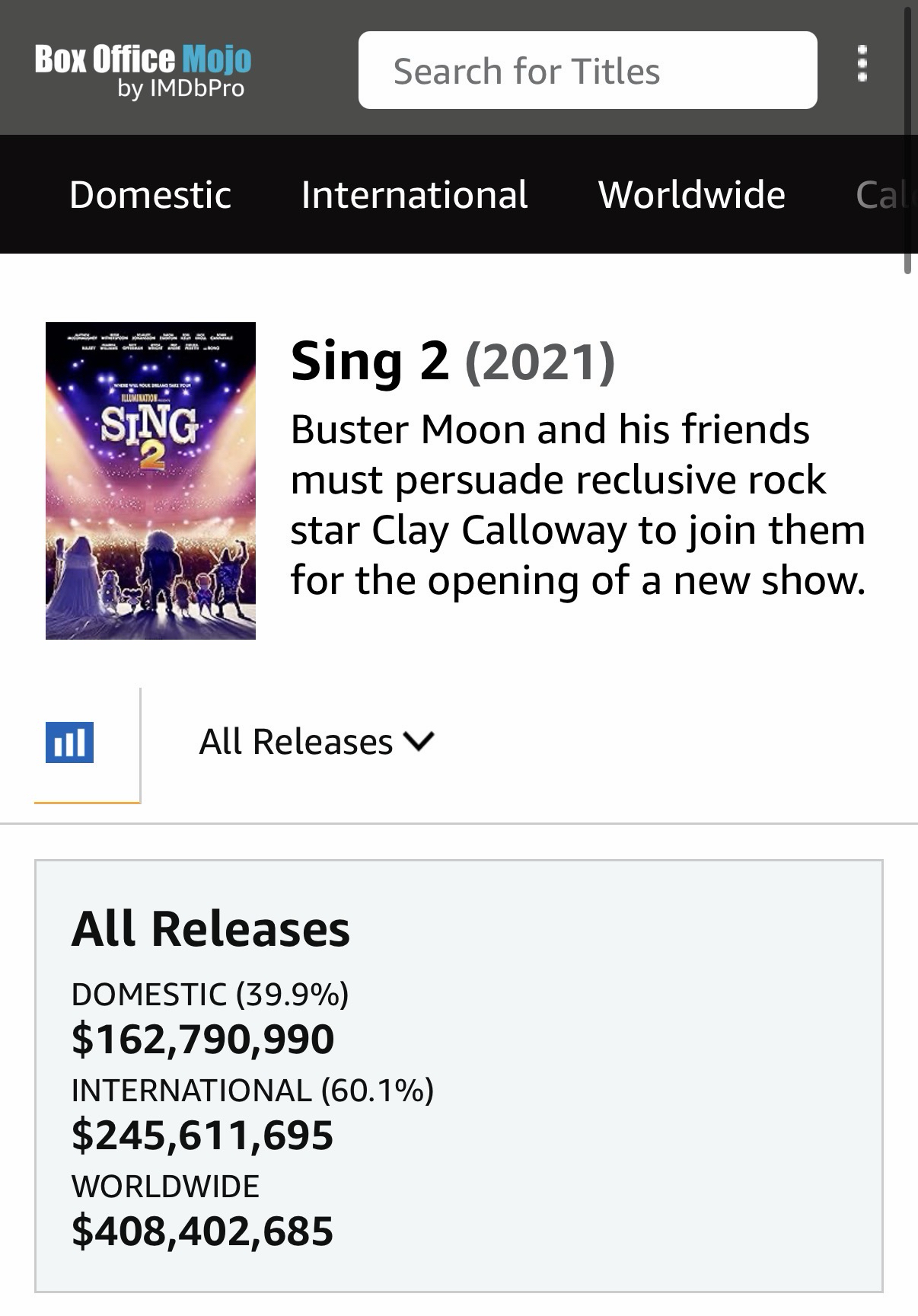Click the international gross $245,611,695
918x1316 pixels.
(x=202, y=1136)
